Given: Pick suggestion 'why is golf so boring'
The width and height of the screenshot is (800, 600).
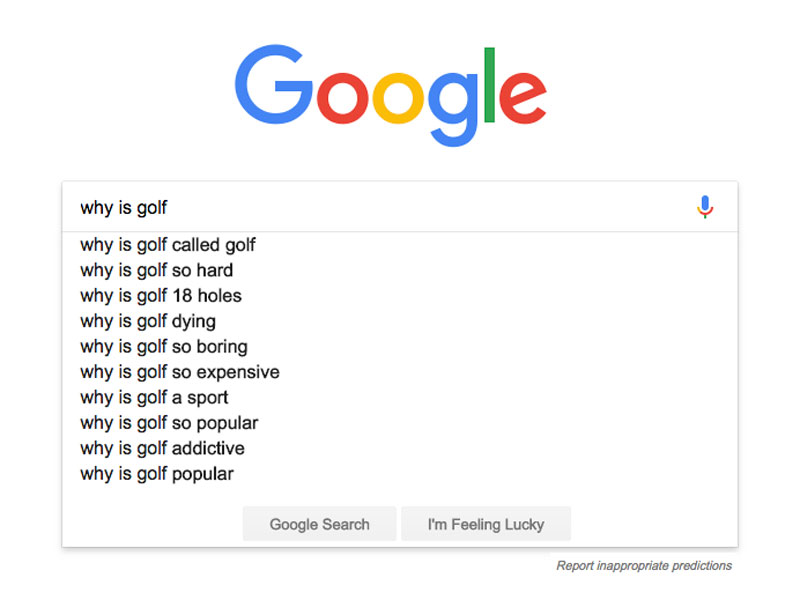Looking at the screenshot, I should pyautogui.click(x=164, y=346).
